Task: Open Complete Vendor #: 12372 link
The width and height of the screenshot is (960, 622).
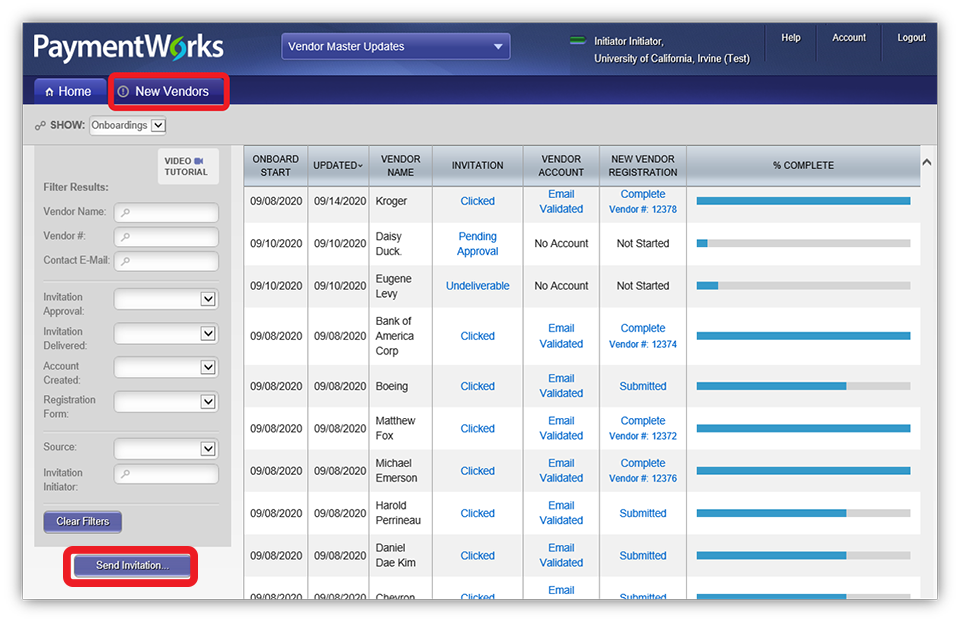Action: 643,429
